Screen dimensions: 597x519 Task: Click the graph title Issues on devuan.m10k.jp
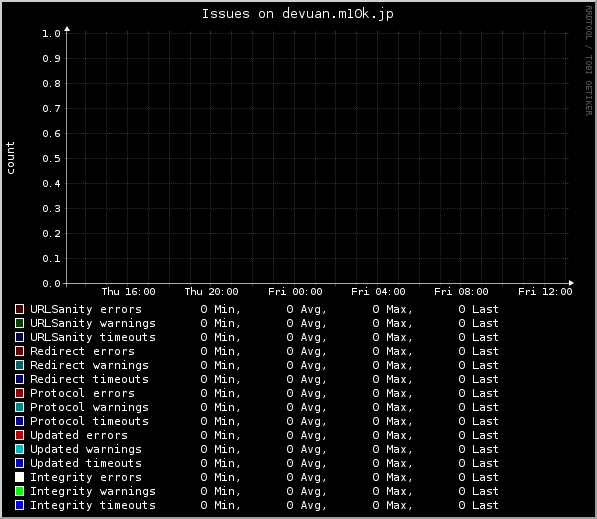coord(297,14)
